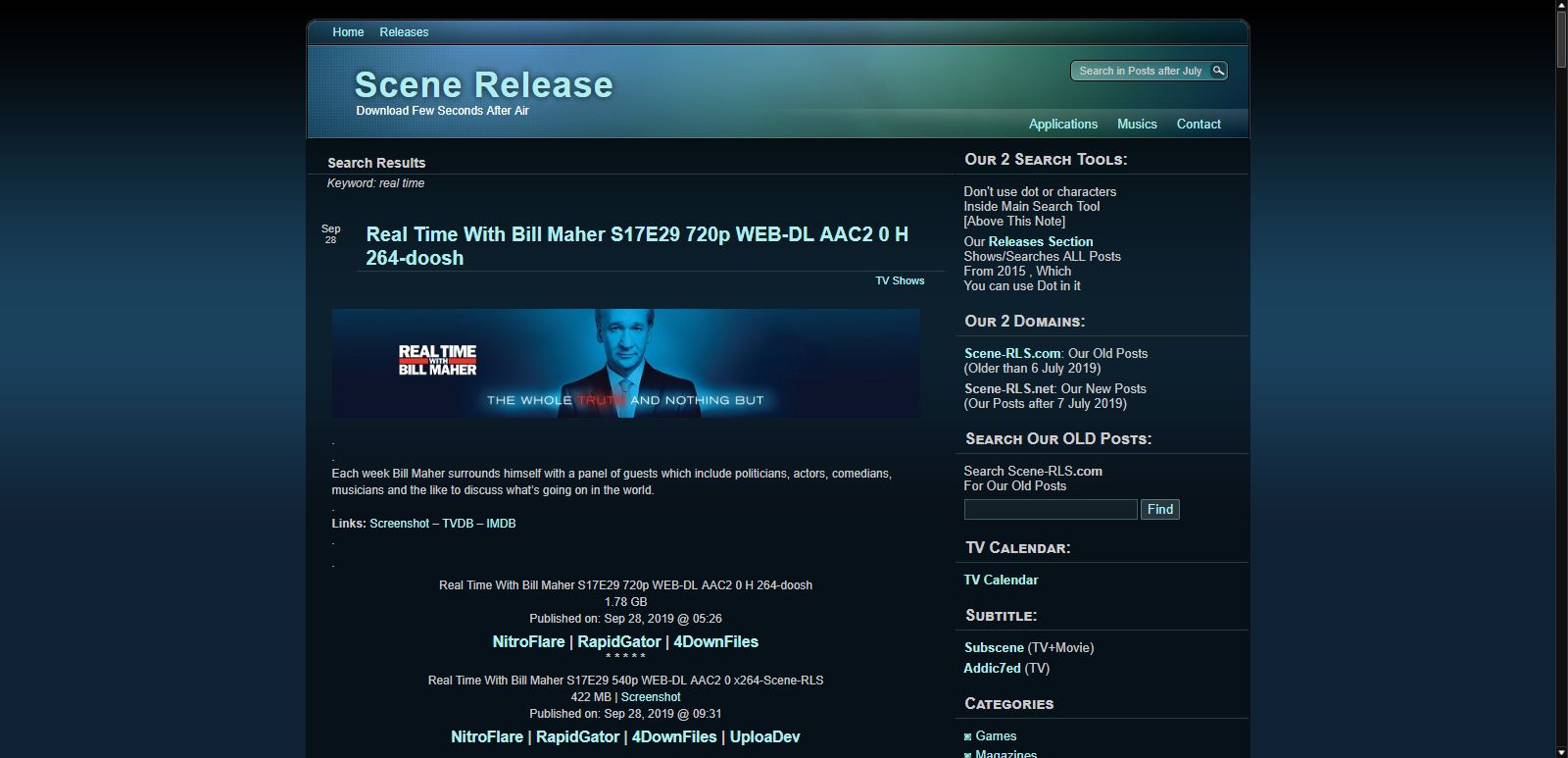Image resolution: width=1568 pixels, height=758 pixels.
Task: Open the Contact page
Action: 1199,124
